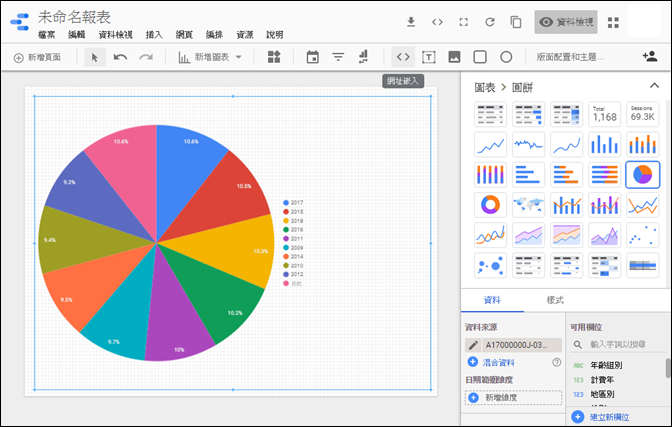Insert a text box
This screenshot has height=427, width=672.
429,57
